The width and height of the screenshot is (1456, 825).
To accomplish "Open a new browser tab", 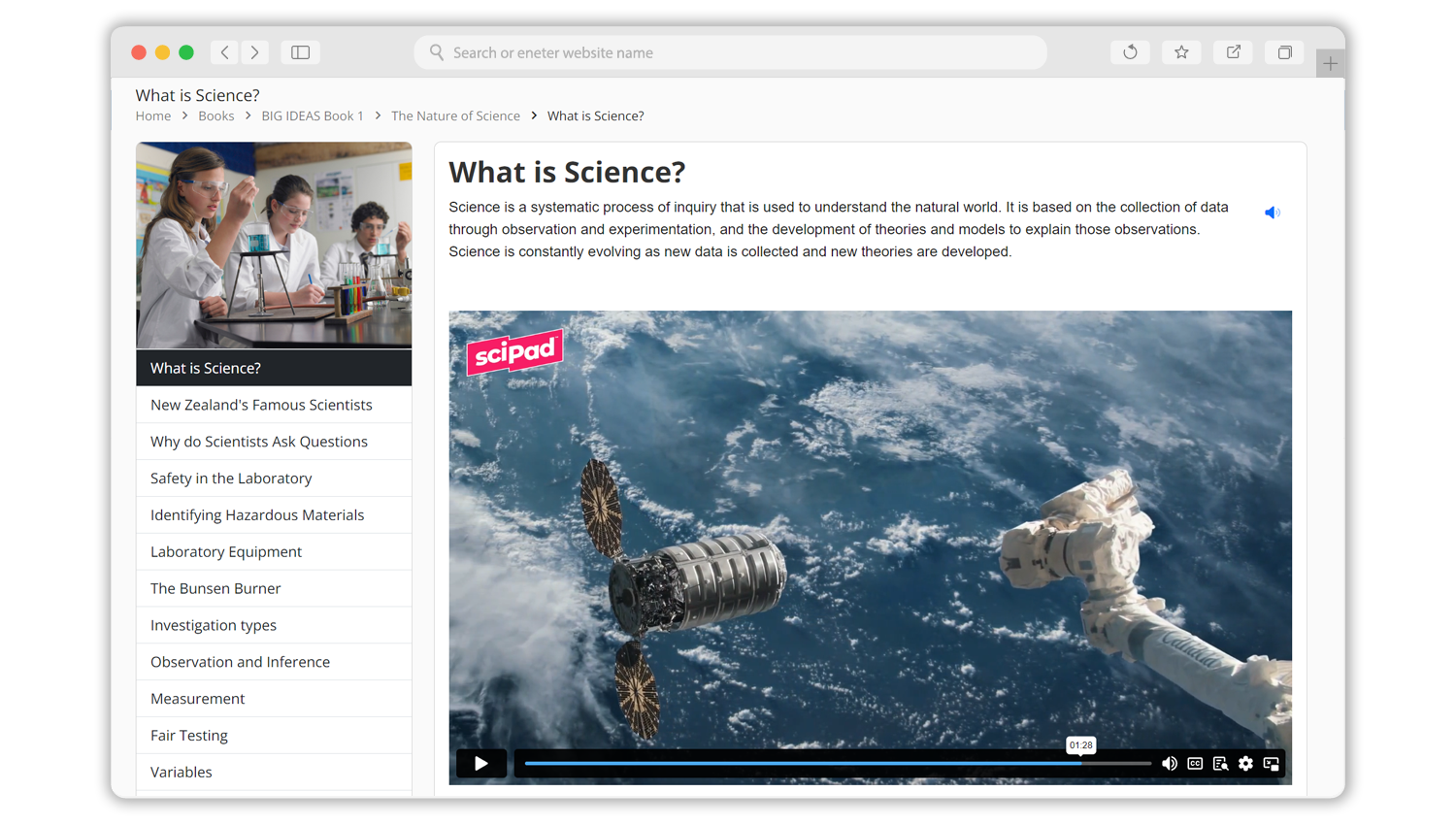I will [1330, 62].
